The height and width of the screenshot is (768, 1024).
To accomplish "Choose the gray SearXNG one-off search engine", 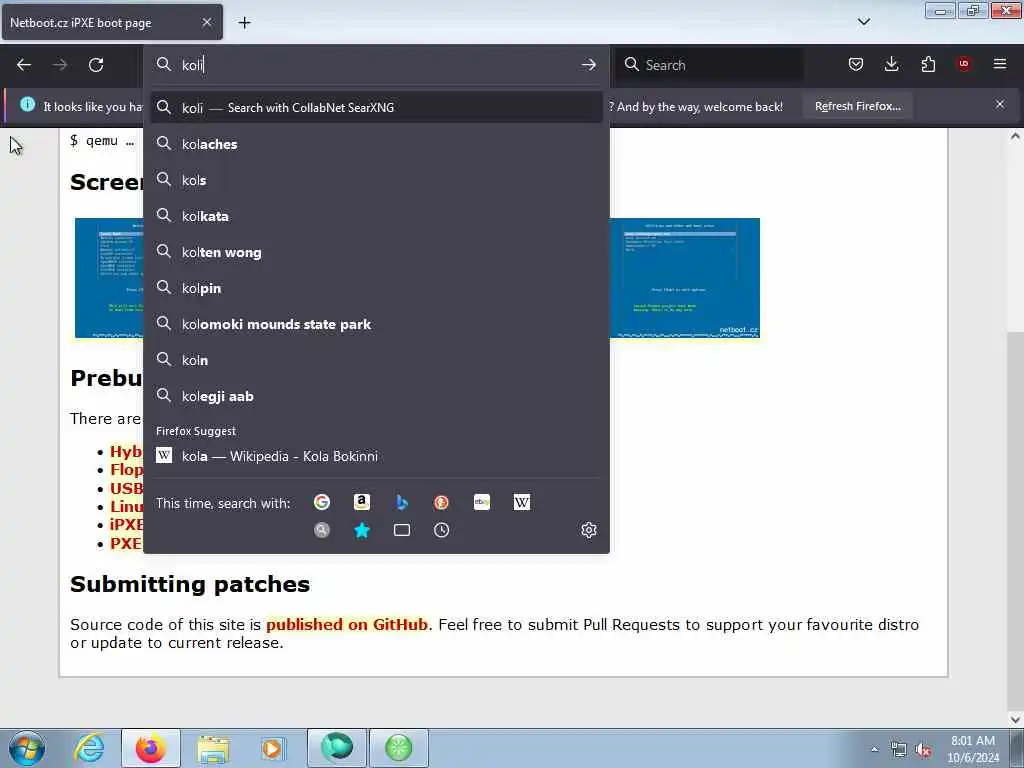I will coord(321,530).
